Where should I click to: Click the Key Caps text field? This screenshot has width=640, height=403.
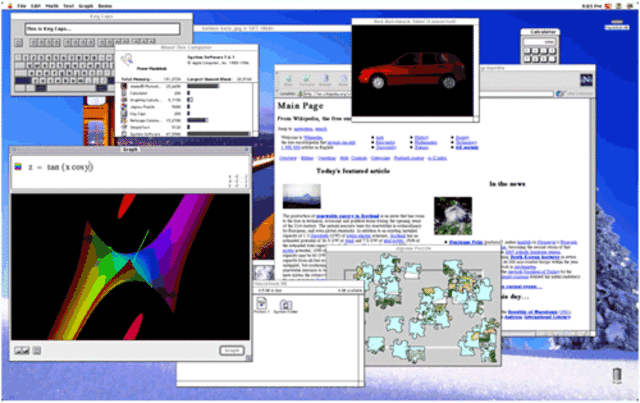(x=102, y=29)
